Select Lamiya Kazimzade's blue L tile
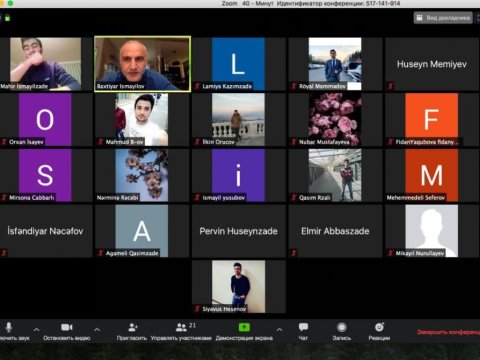The height and width of the screenshot is (360, 480). pos(238,64)
